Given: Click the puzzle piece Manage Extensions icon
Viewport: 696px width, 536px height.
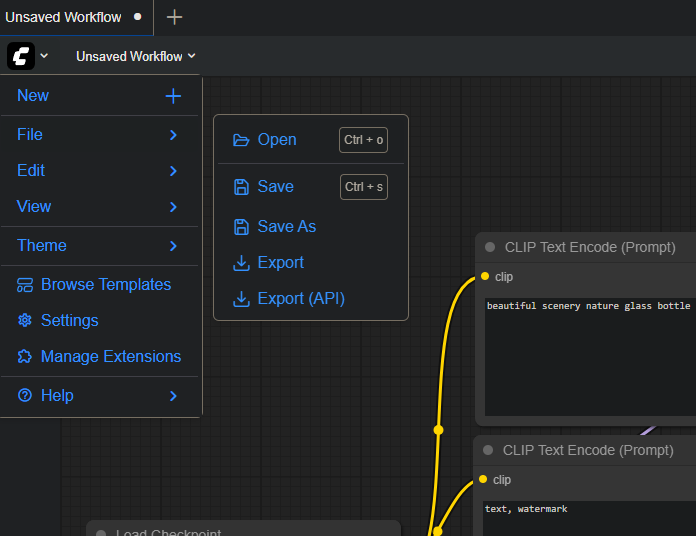Looking at the screenshot, I should pyautogui.click(x=25, y=357).
